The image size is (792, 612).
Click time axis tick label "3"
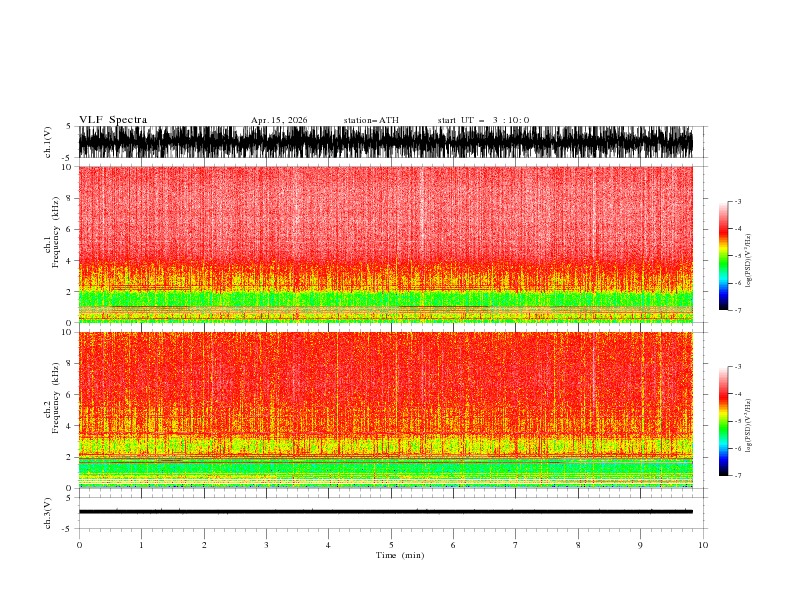click(266, 545)
